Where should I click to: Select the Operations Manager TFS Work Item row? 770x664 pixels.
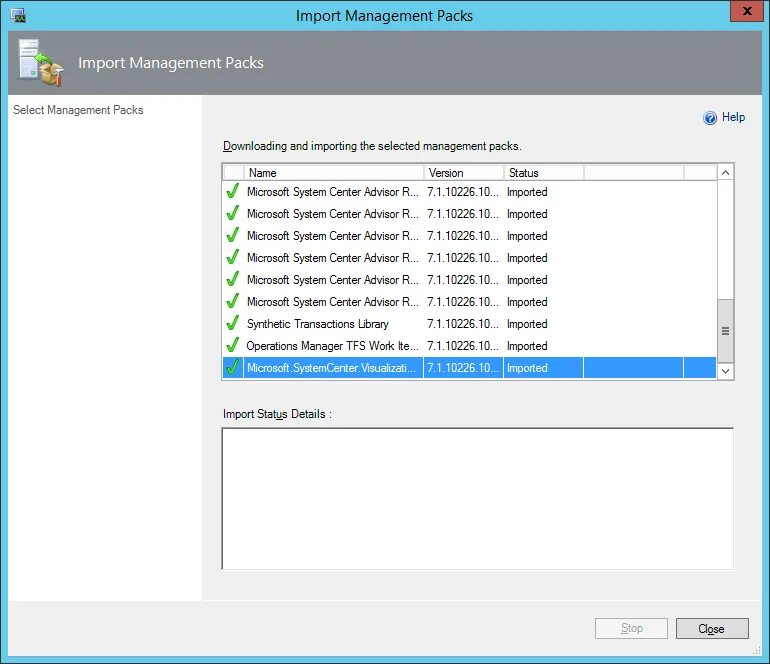tap(469, 346)
